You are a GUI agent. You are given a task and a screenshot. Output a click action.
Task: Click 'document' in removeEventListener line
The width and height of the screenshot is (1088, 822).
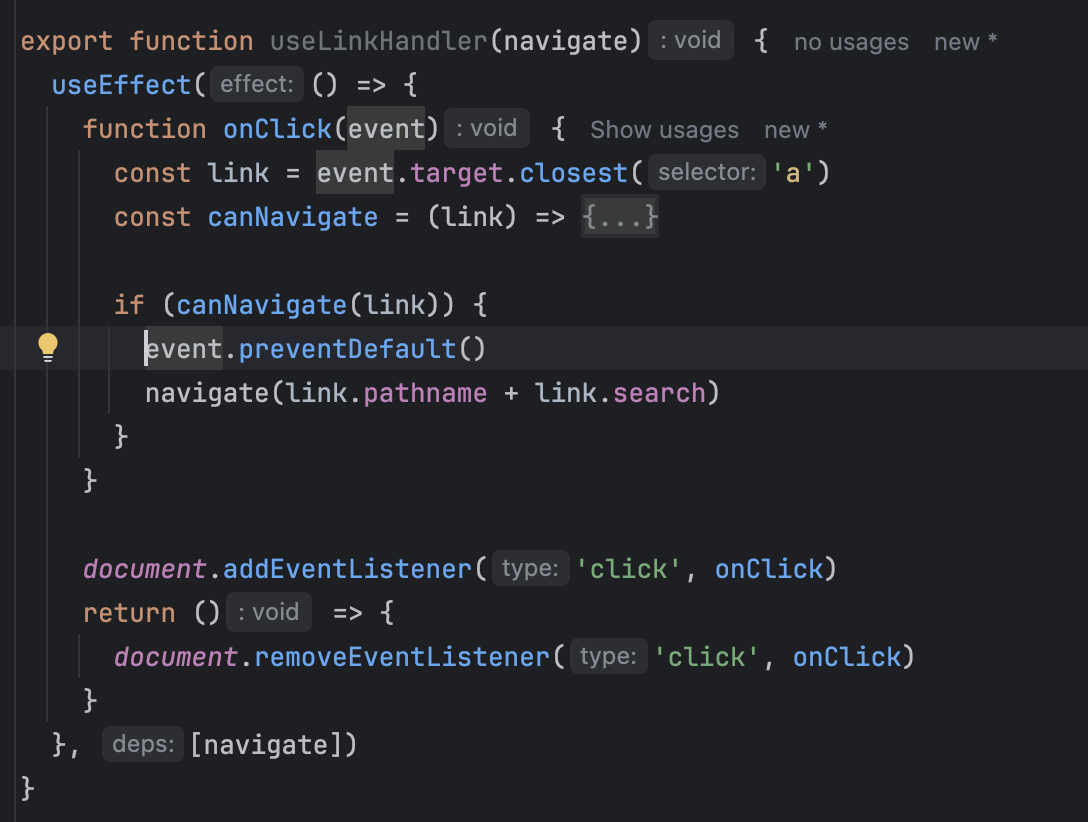point(176,658)
